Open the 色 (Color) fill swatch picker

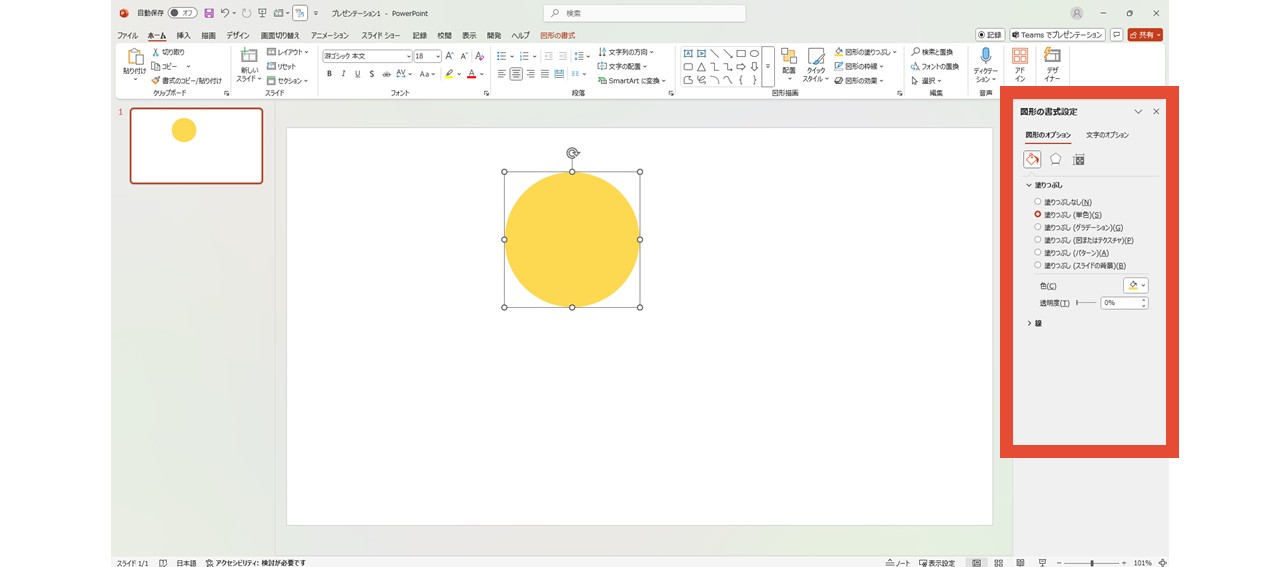(x=1136, y=285)
